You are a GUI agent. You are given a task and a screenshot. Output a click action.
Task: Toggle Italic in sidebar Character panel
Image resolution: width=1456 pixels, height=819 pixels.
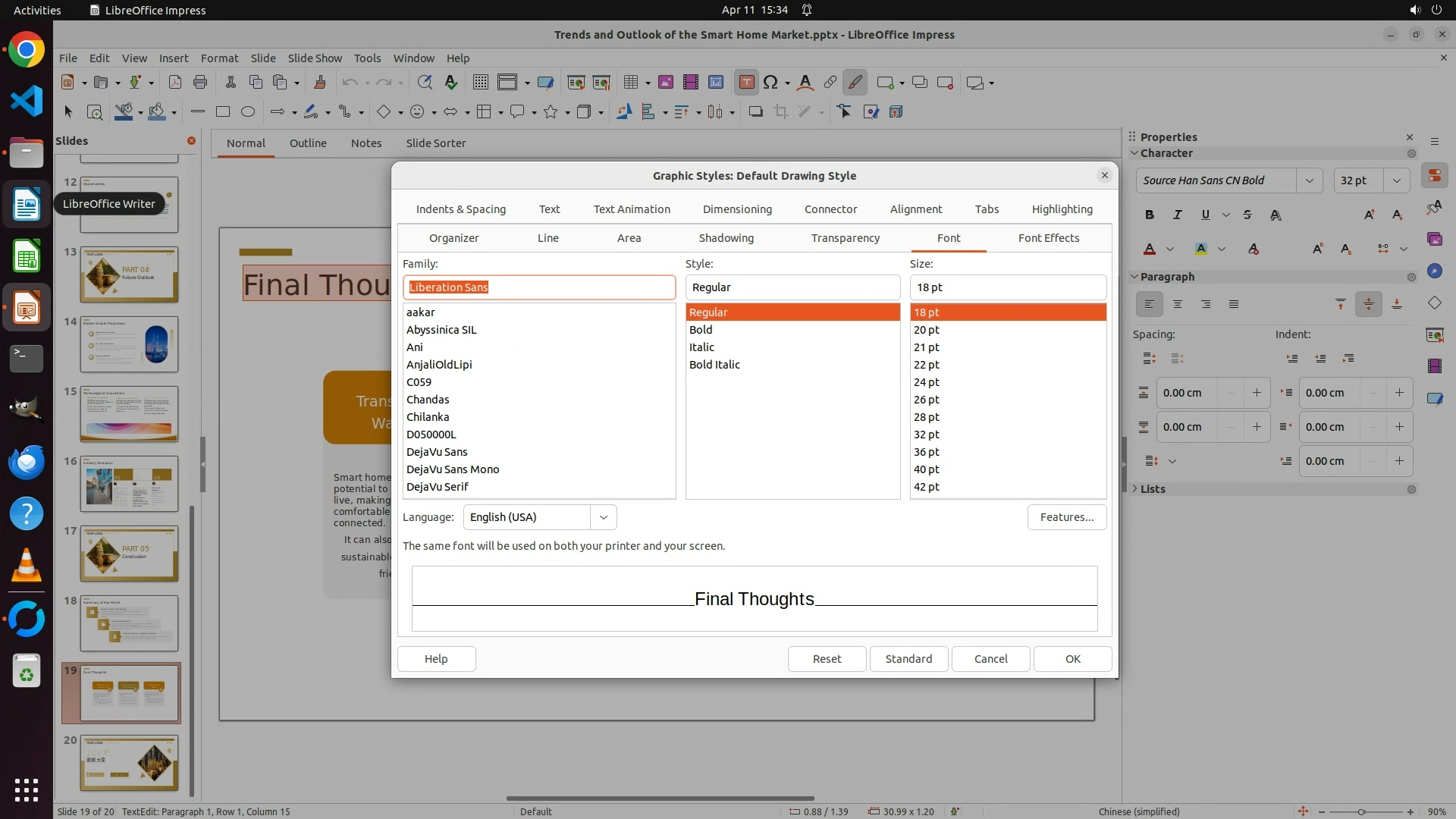[x=1177, y=215]
